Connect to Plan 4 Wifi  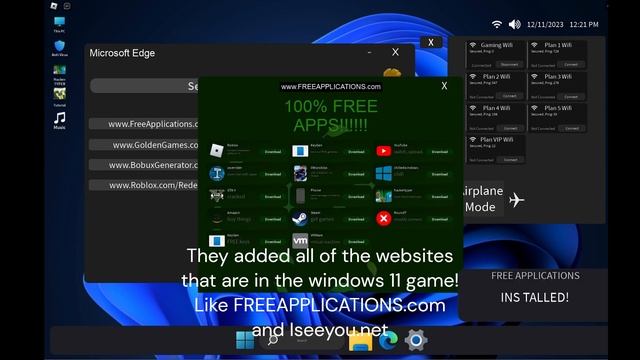point(510,128)
